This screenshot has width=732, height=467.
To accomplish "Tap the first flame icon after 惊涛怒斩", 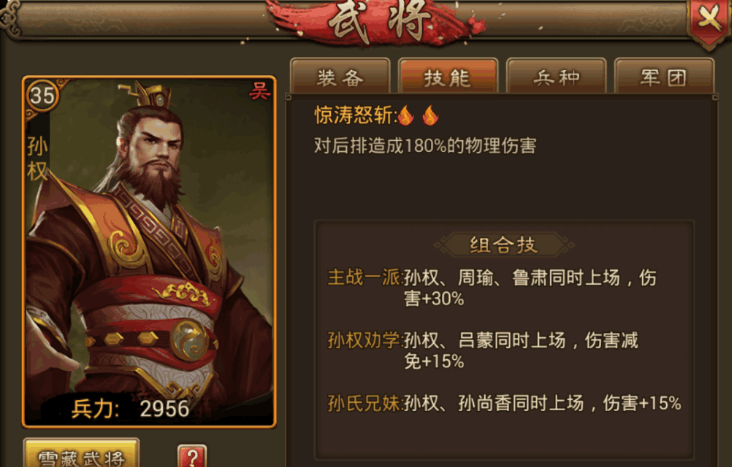I will [406, 115].
